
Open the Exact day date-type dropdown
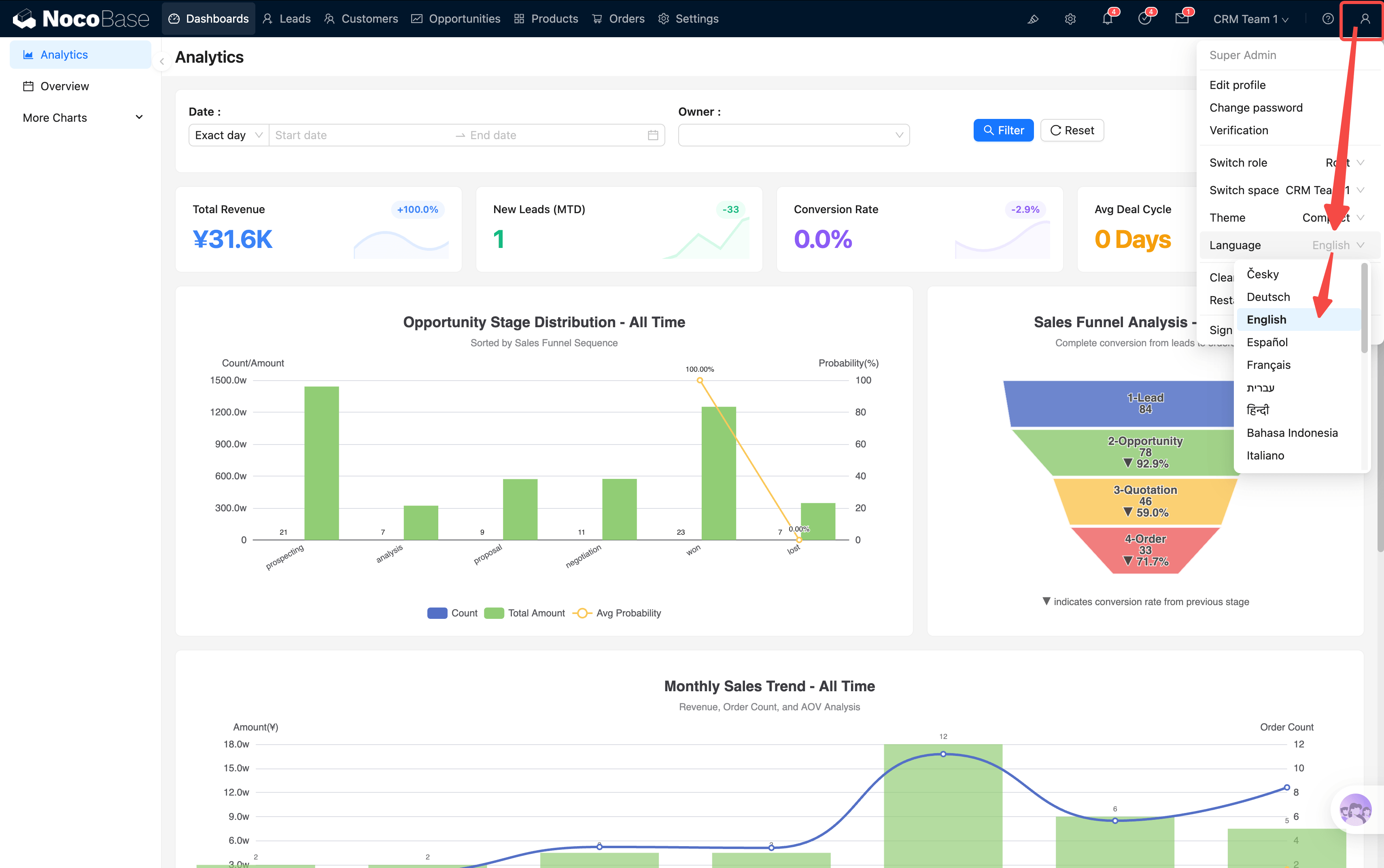point(228,135)
